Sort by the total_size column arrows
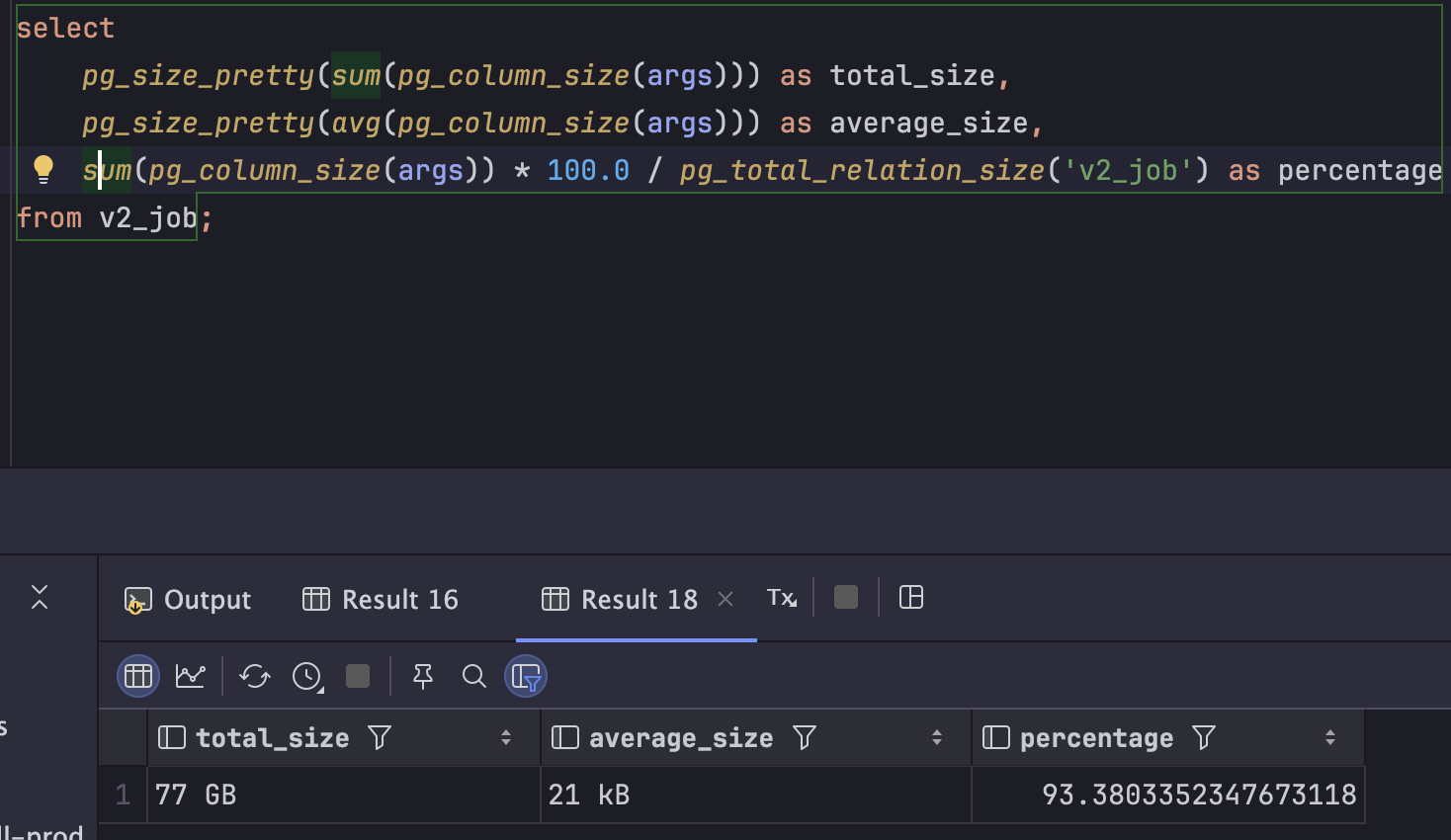 click(506, 737)
